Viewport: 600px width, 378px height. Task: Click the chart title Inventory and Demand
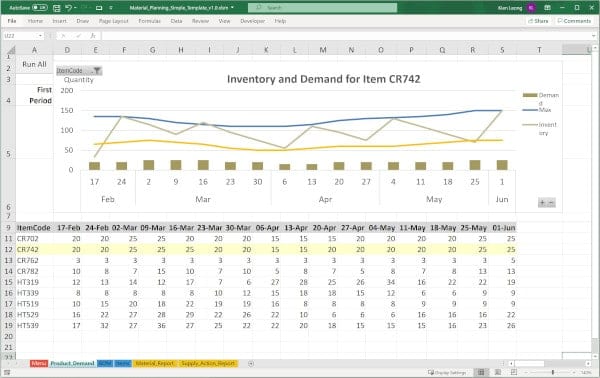click(x=324, y=79)
